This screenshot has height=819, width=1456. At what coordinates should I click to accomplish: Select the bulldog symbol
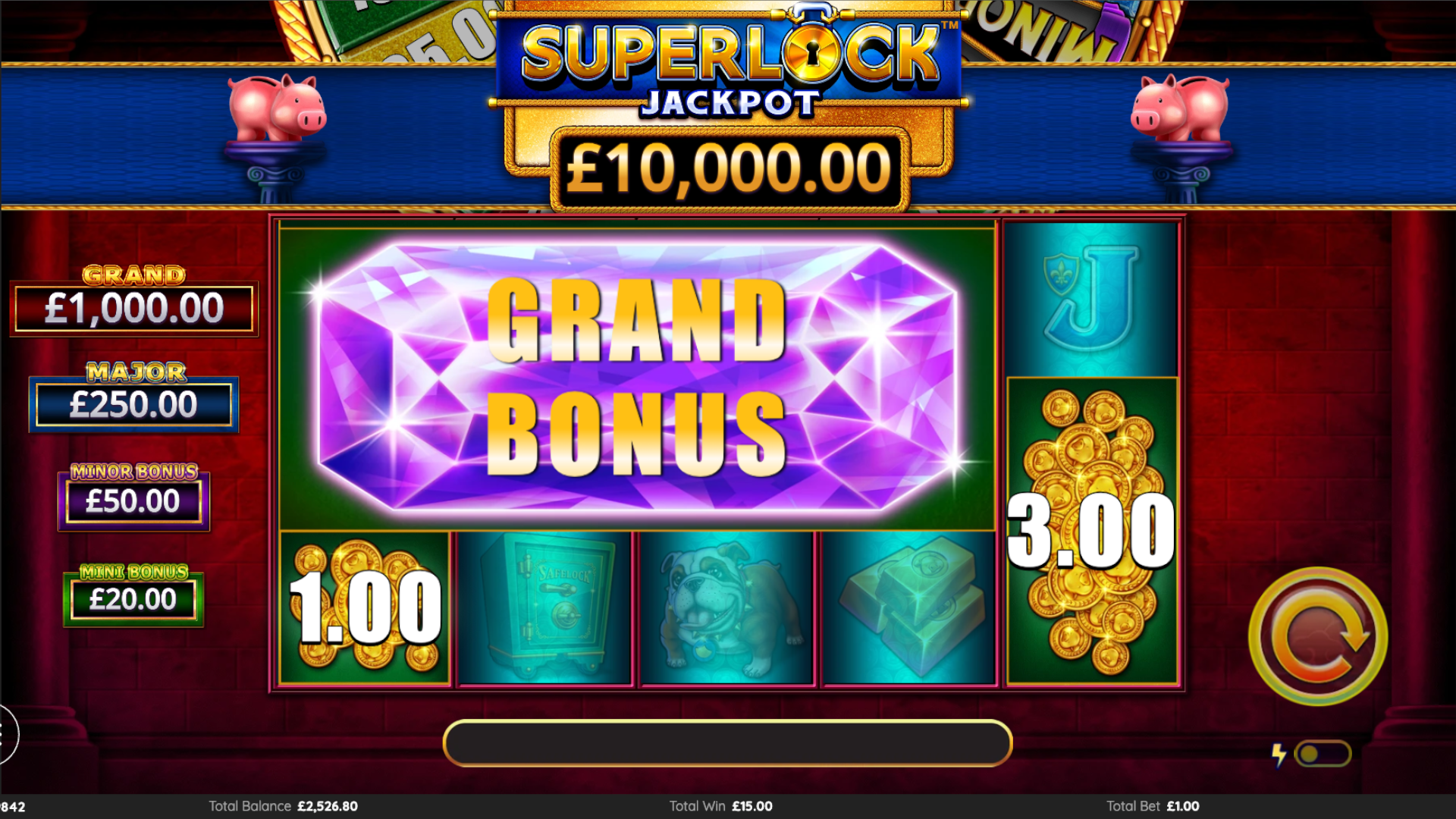click(727, 608)
